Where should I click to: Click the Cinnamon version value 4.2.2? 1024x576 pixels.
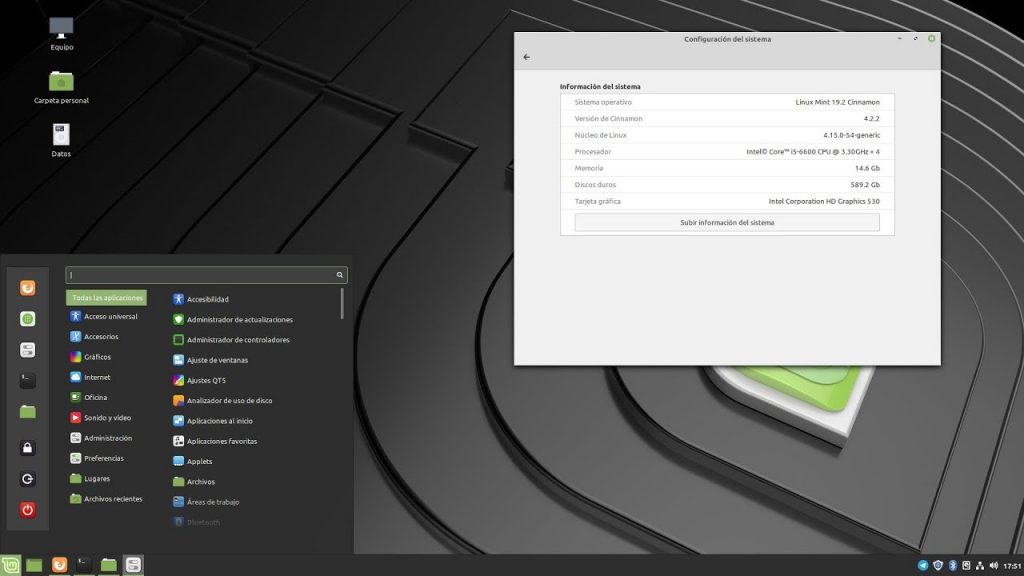[871, 119]
